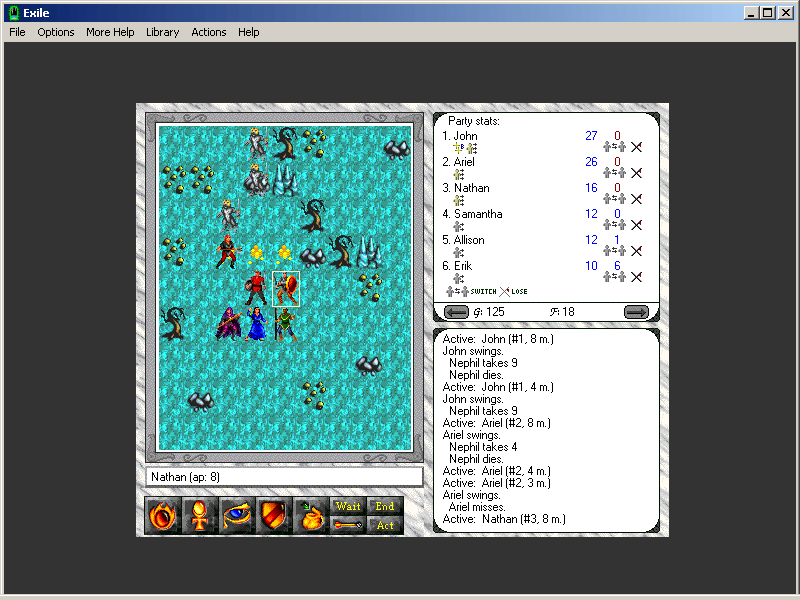Screen dimensions: 800x600
Task: Click Erik's lose-character X icon
Action: (x=636, y=277)
